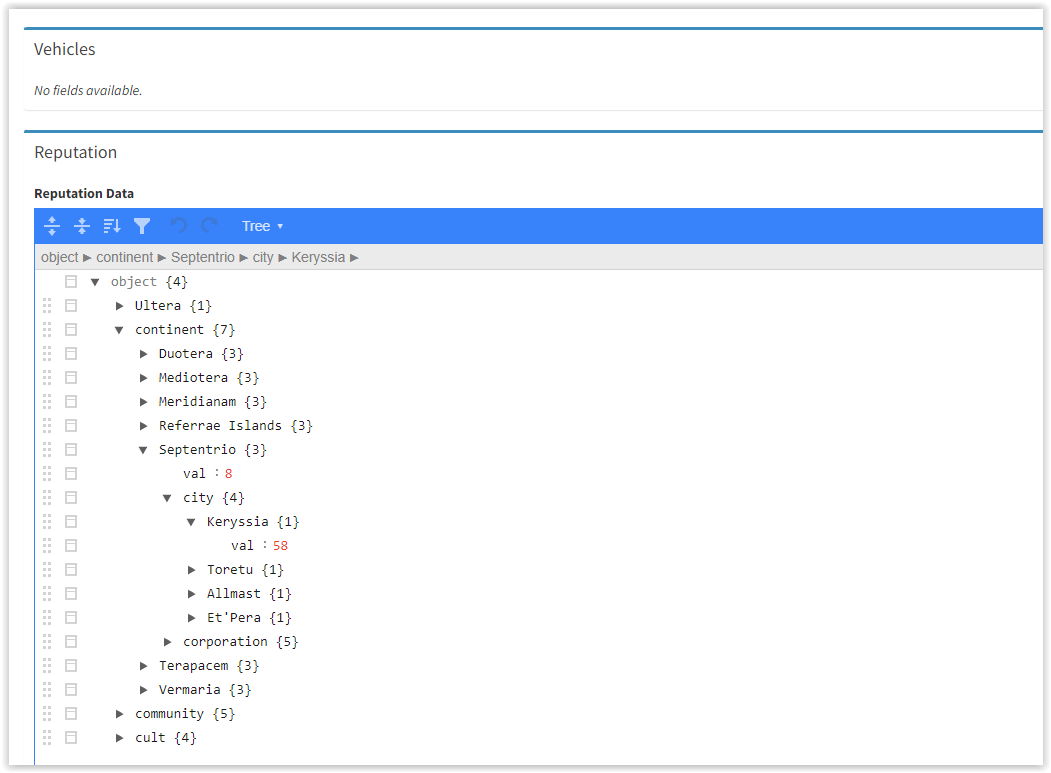Screen dimensions: 1051x773
Task: Click the drag handle of Terapacem row
Action: (47, 666)
